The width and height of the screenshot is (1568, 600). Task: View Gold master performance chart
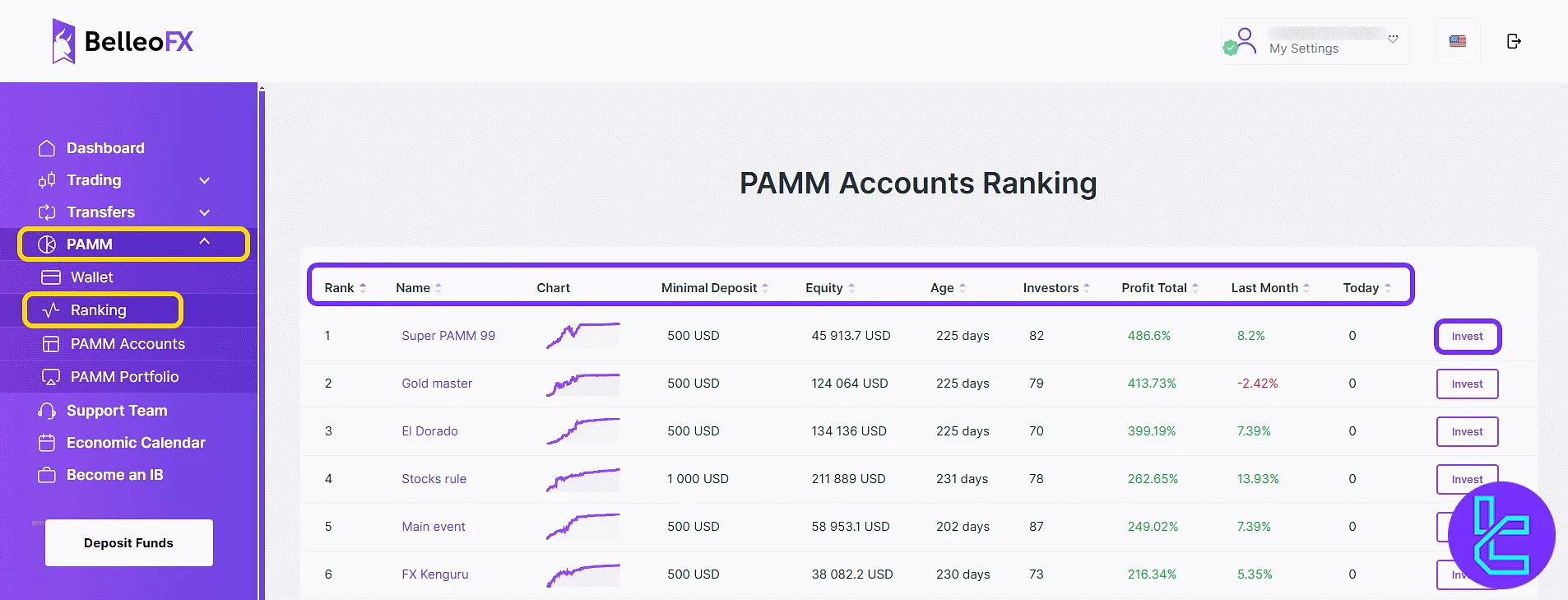(x=582, y=384)
